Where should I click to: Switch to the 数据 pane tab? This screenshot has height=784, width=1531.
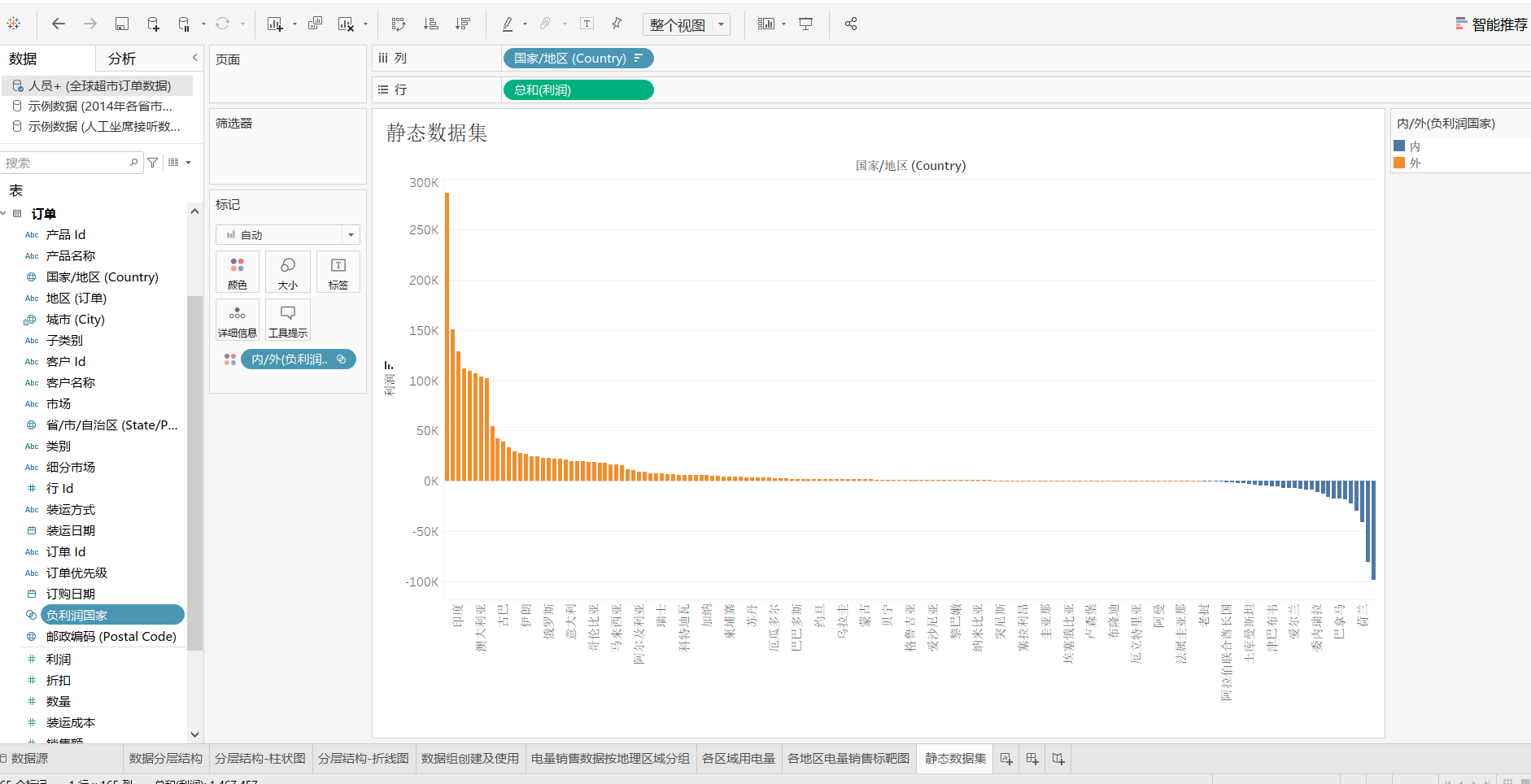23,59
